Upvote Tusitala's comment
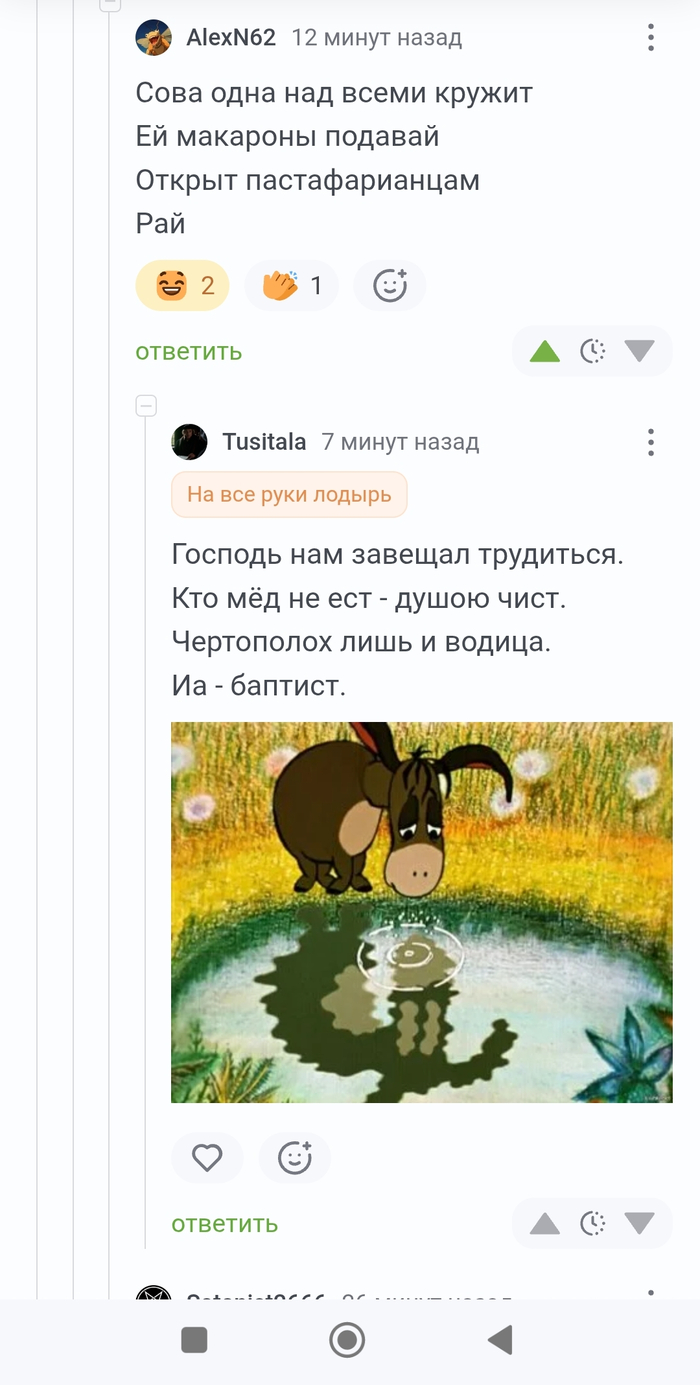Image resolution: width=700 pixels, height=1385 pixels. click(x=545, y=1223)
